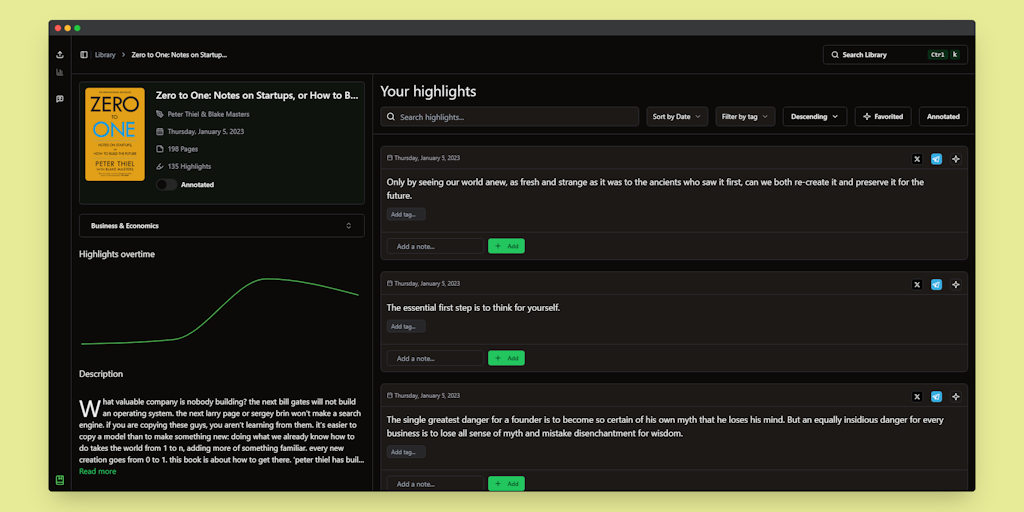Click the 'Description' heading
Viewport: 1024px width, 512px height.
[x=101, y=374]
